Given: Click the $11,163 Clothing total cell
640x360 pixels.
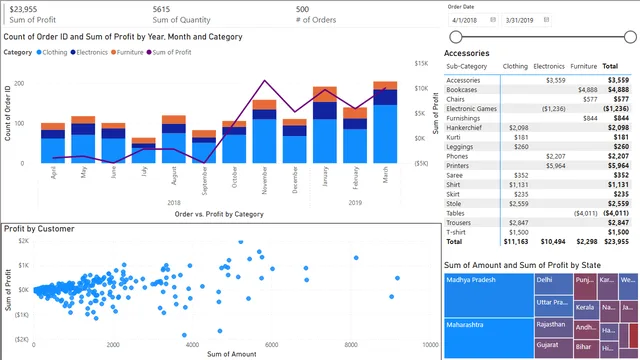Looking at the screenshot, I should coord(516,242).
